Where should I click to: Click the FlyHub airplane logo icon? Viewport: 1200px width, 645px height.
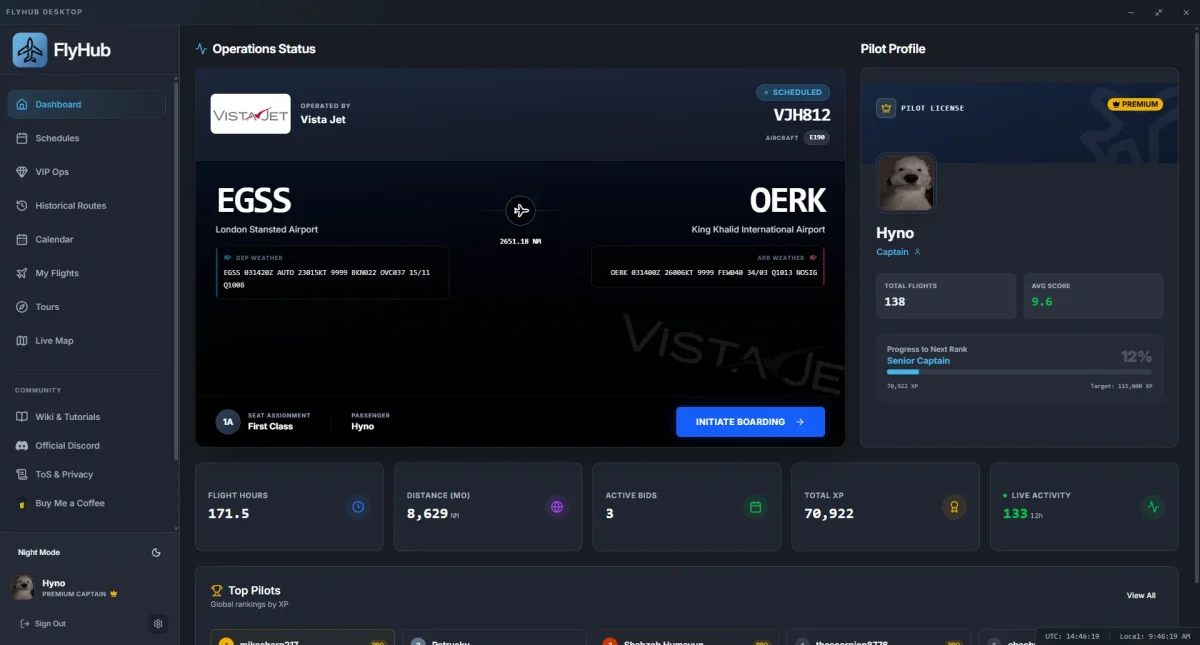[x=30, y=50]
